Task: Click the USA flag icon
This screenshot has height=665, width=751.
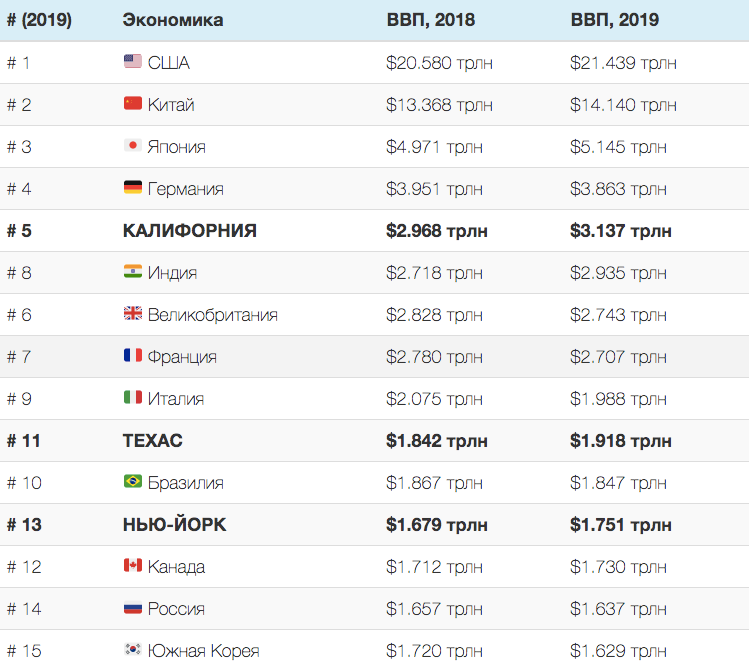Action: 133,61
